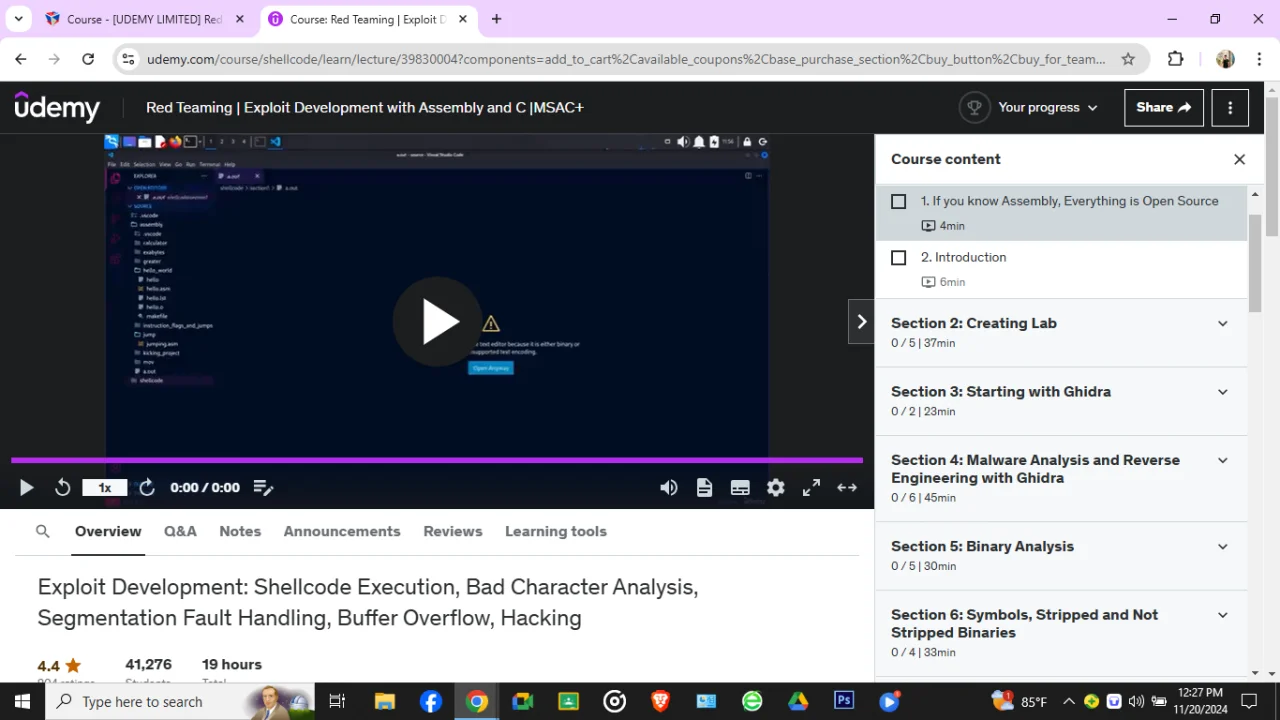Image resolution: width=1280 pixels, height=720 pixels.
Task: Play the lecture from the control bar
Action: click(26, 488)
